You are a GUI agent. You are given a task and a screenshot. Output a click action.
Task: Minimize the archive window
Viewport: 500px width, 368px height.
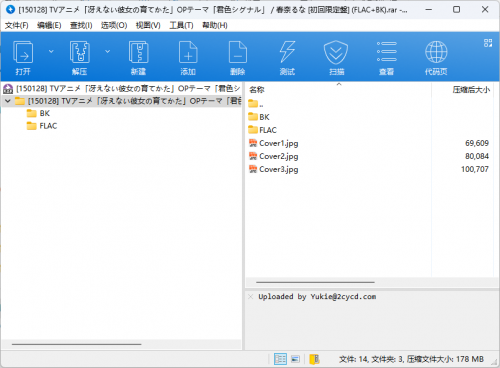point(429,9)
